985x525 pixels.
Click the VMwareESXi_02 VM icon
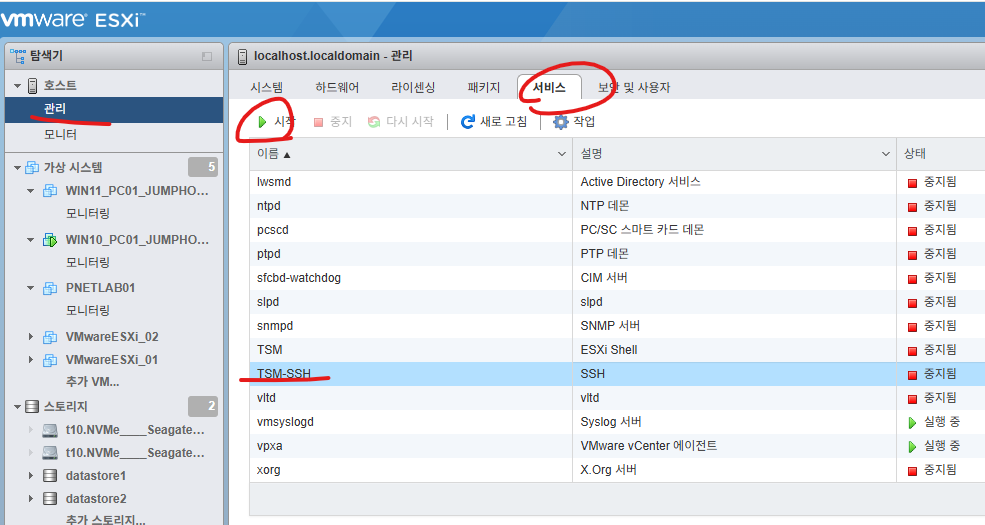point(50,337)
